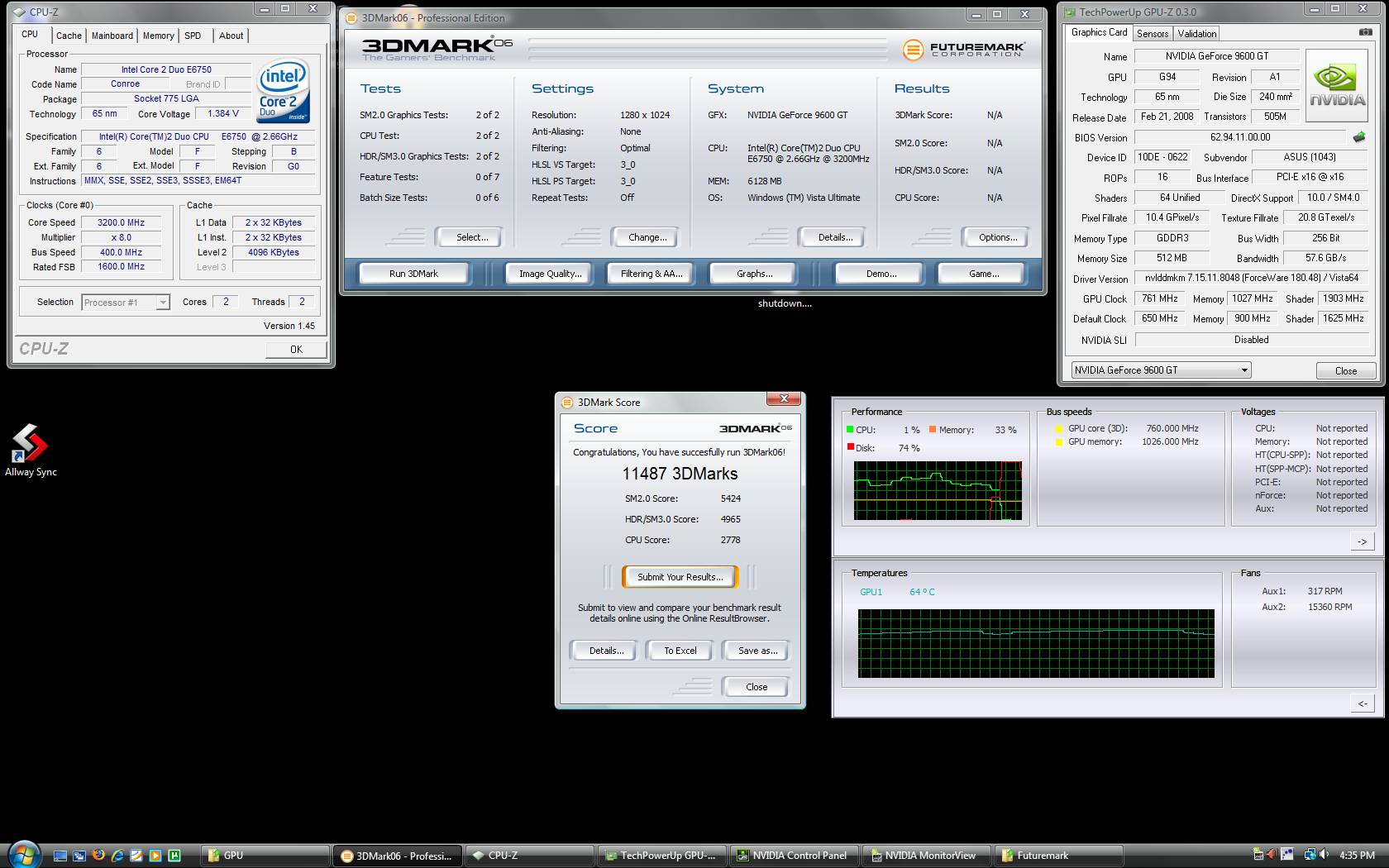Click the CPU-Z title bar icon
The height and width of the screenshot is (868, 1389).
(x=19, y=12)
